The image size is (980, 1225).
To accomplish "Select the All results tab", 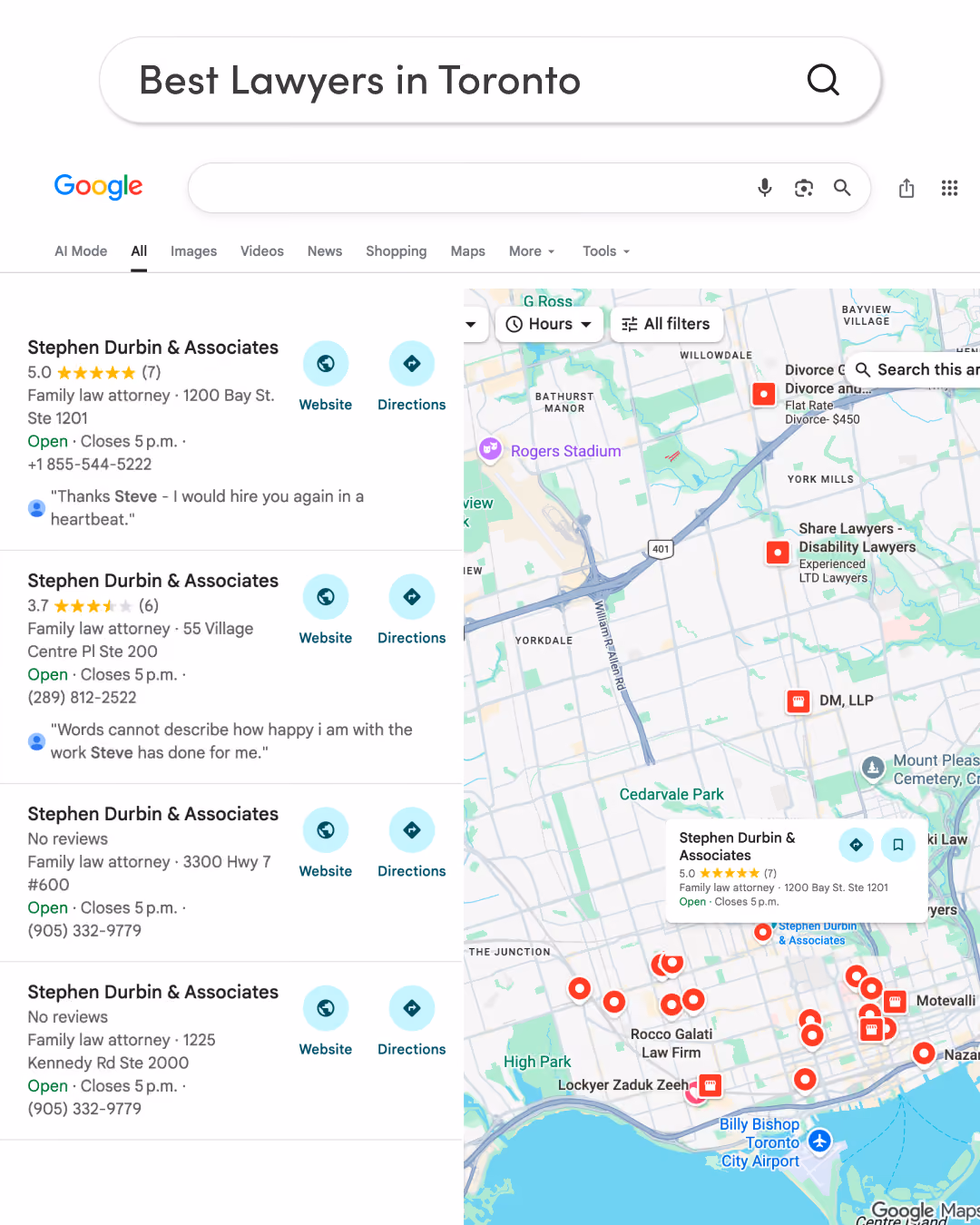I will (139, 251).
